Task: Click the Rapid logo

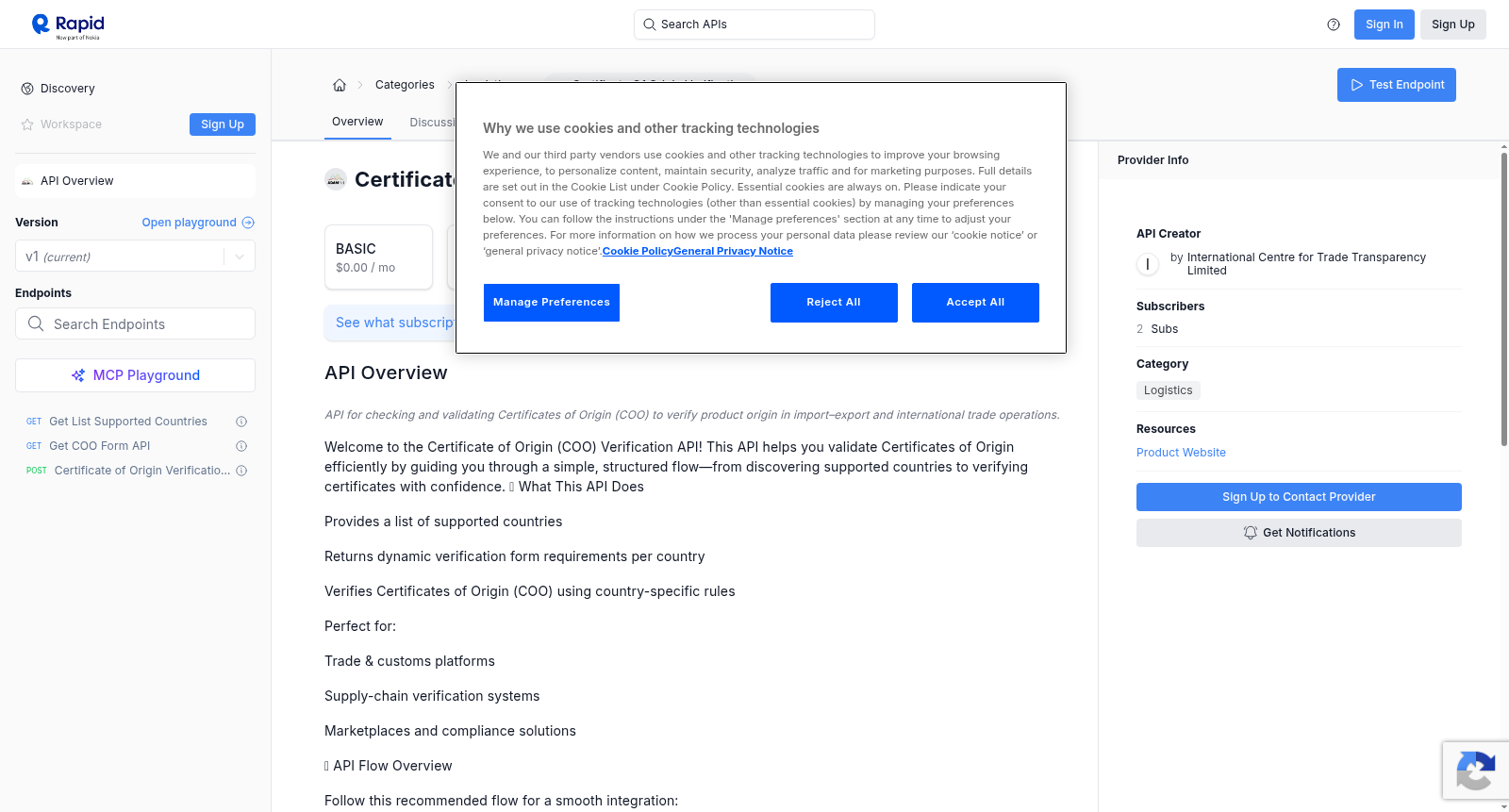Action: point(68,25)
